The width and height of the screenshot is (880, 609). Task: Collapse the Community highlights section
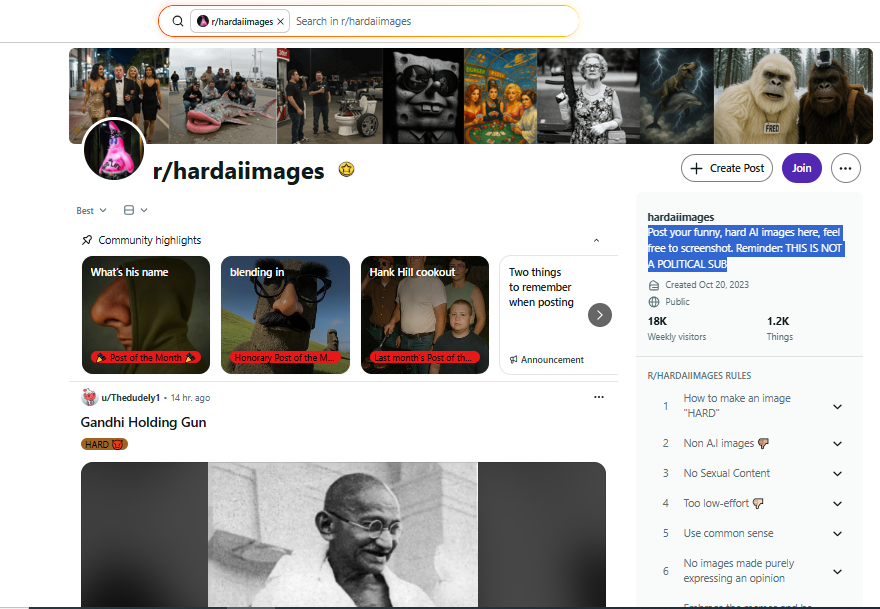596,240
